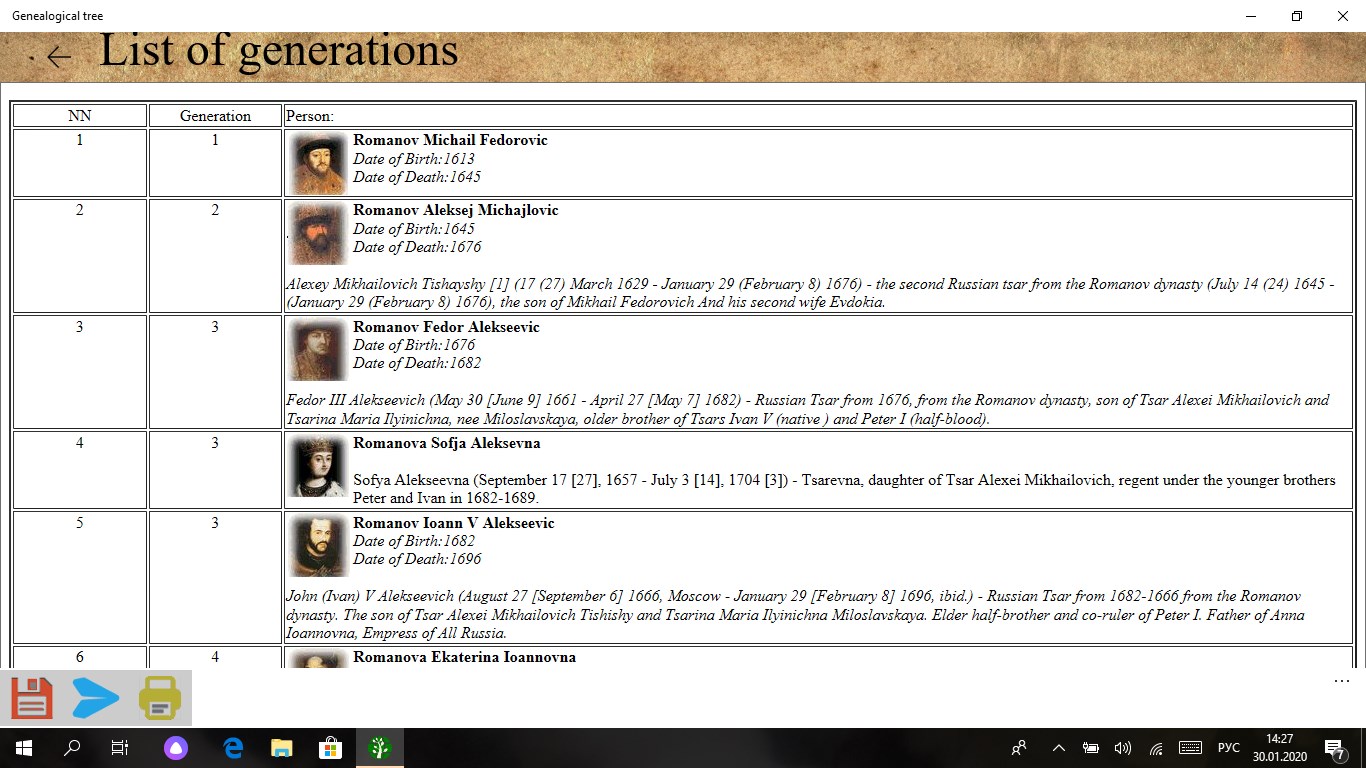Send the list using the blue arrow icon
This screenshot has width=1366, height=768.
[x=96, y=698]
